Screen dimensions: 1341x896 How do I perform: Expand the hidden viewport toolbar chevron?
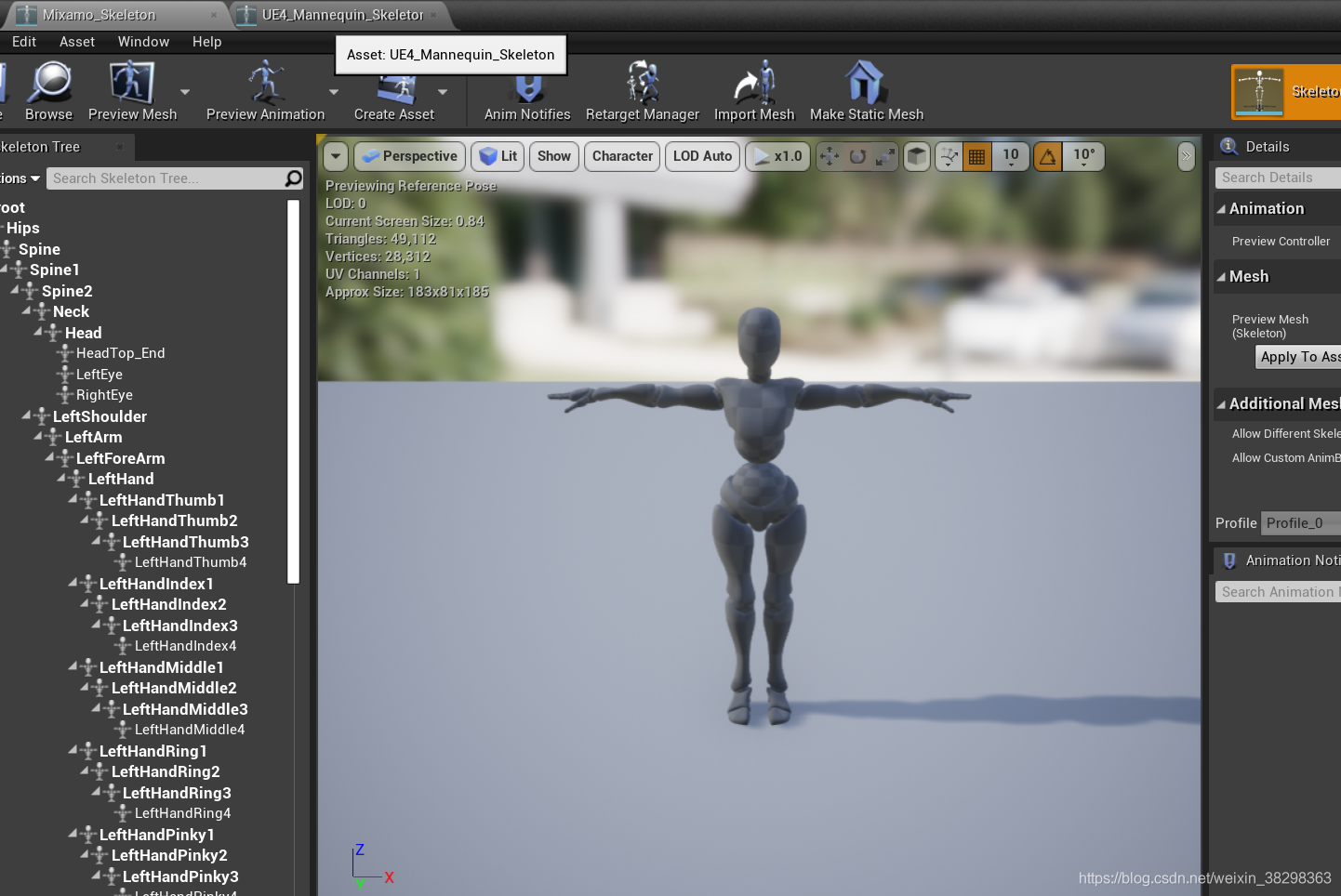point(1186,156)
